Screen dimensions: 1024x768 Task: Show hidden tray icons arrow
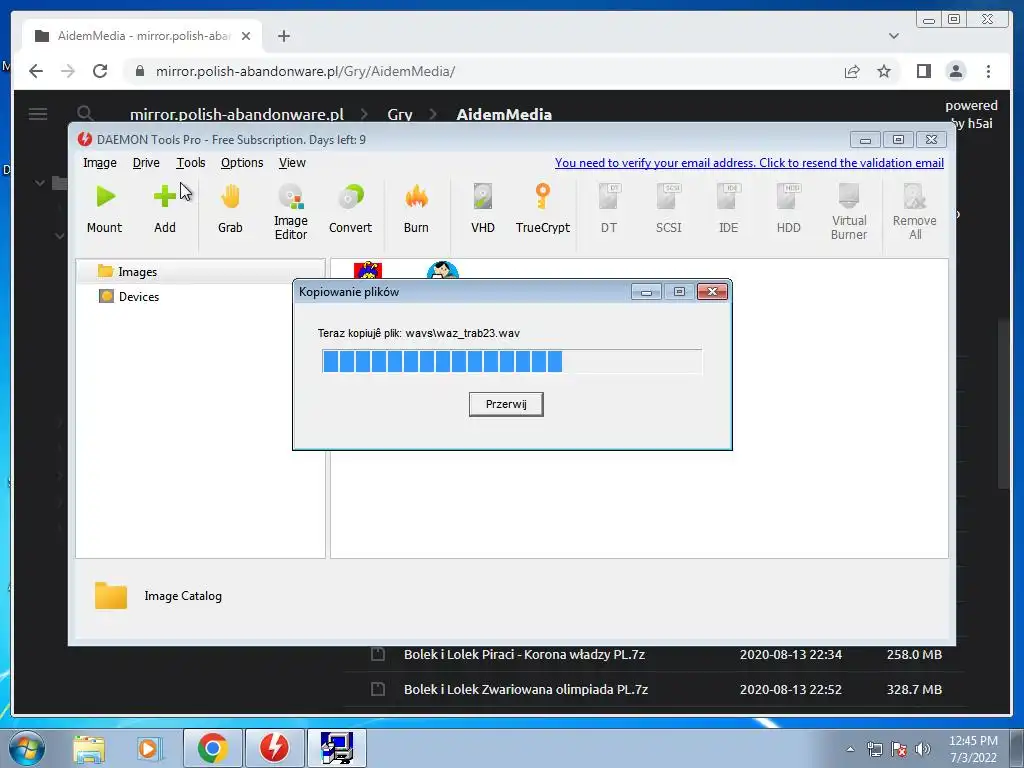tap(850, 749)
